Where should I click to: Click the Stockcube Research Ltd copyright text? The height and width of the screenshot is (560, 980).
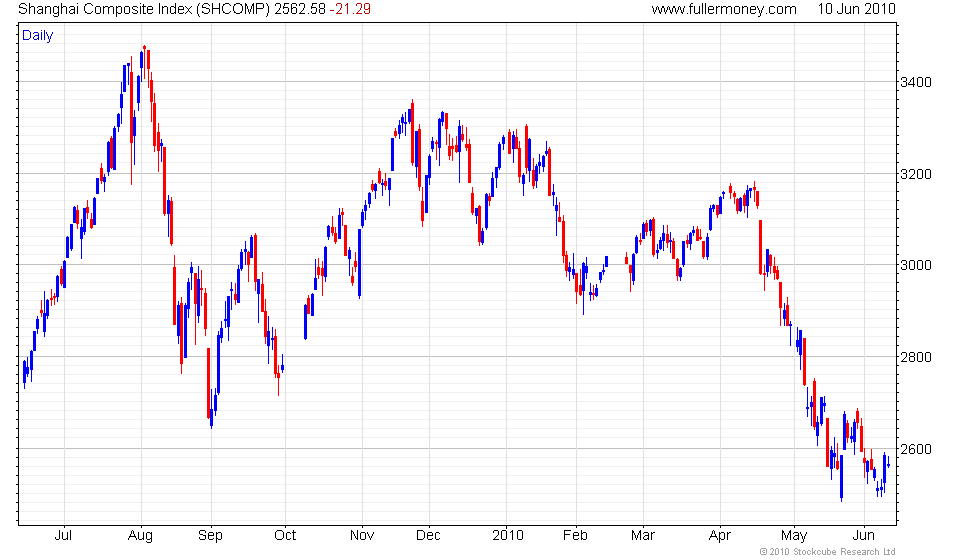click(x=827, y=552)
